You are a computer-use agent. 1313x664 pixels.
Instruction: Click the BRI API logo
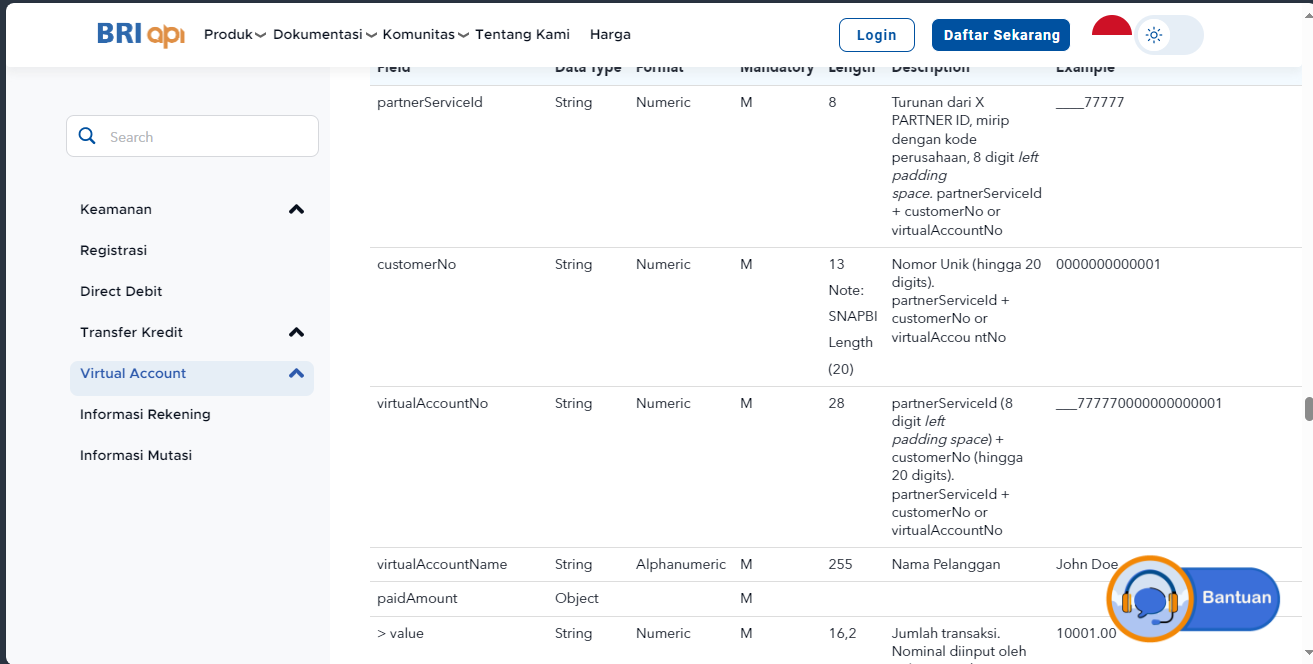(x=141, y=34)
